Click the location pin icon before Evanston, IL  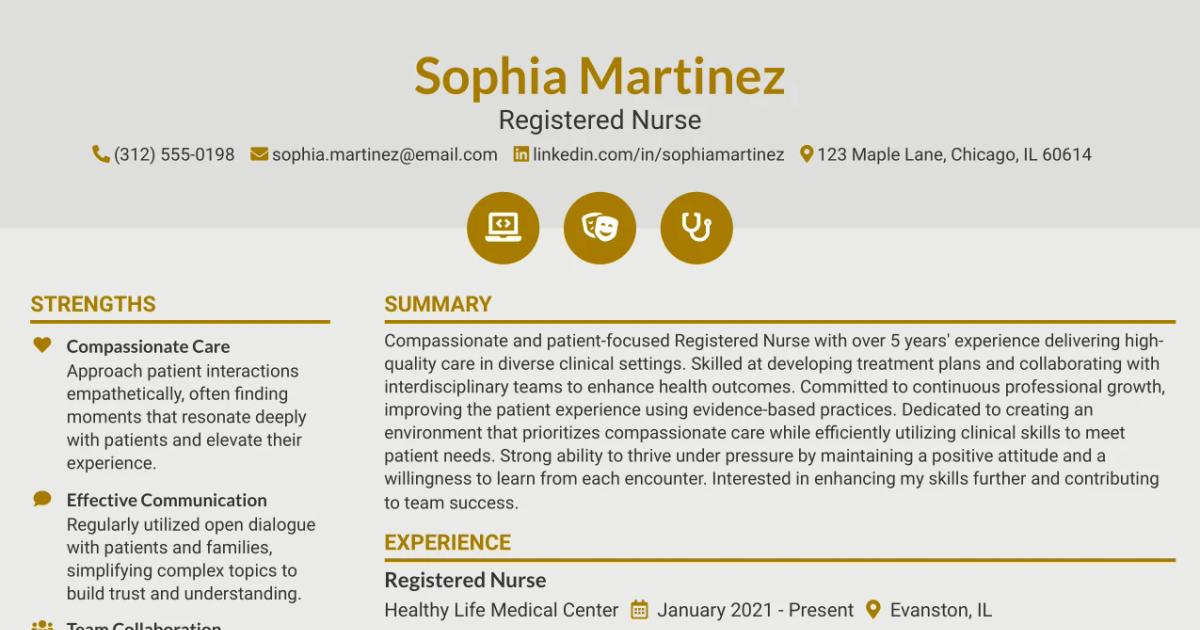pyautogui.click(x=873, y=609)
